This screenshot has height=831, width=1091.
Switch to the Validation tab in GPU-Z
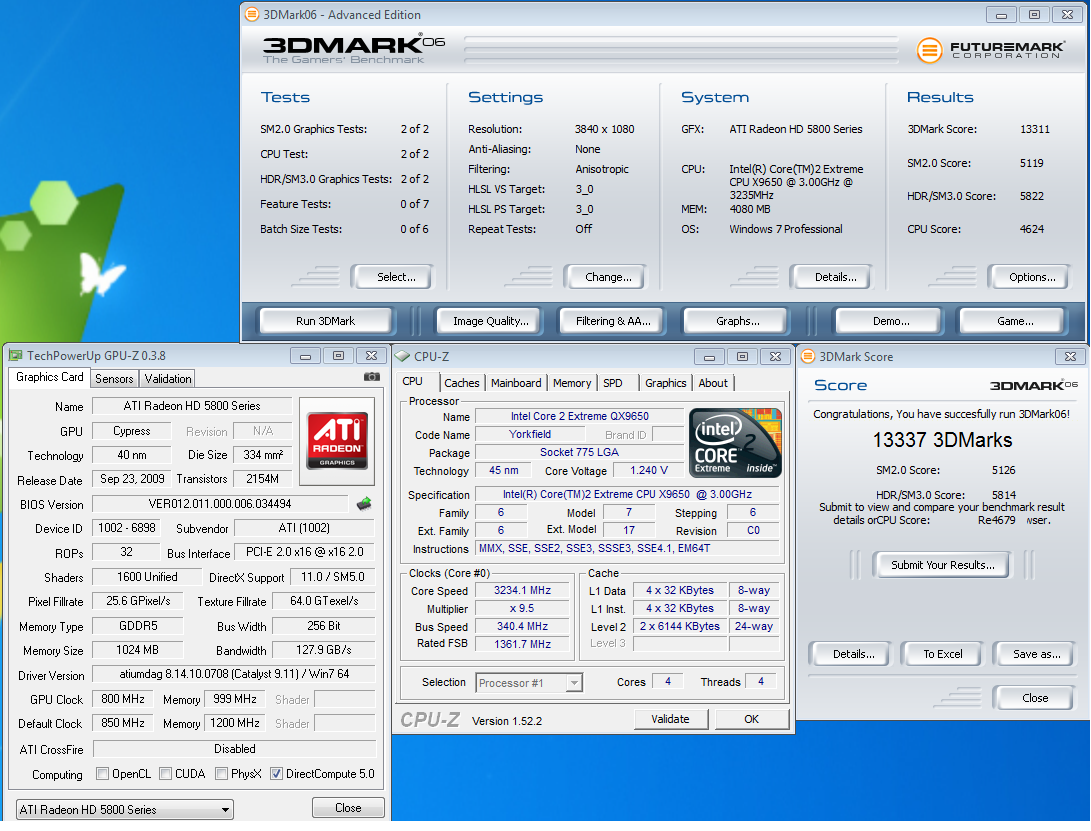168,379
